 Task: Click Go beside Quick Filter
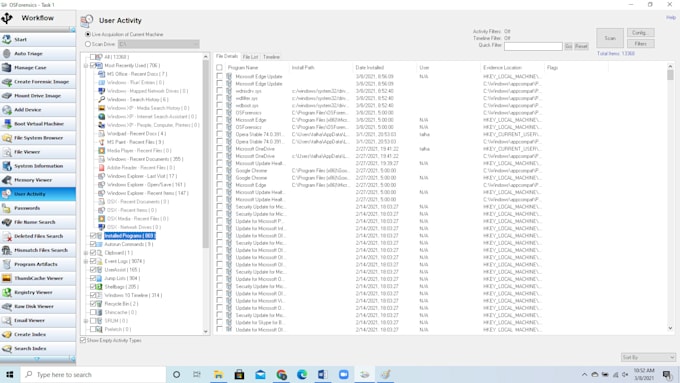[x=568, y=46]
